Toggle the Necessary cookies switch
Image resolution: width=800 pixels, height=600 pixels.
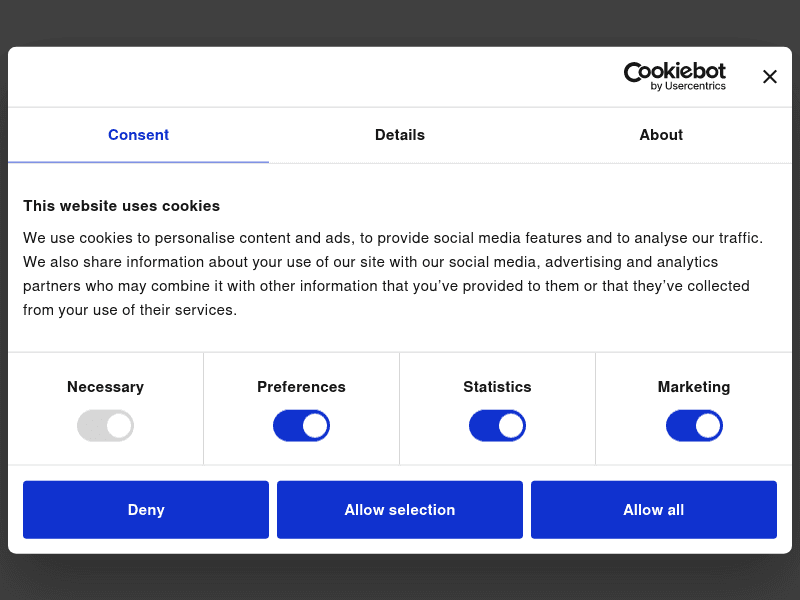point(105,426)
